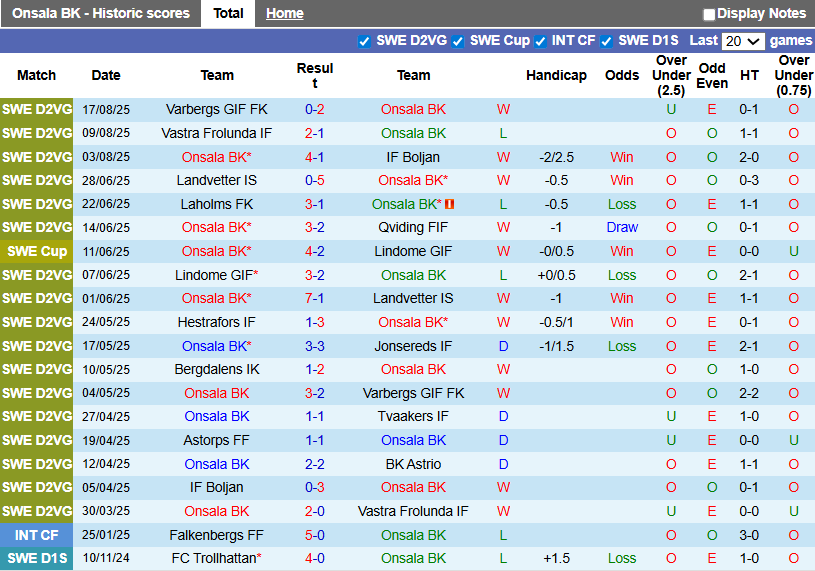
Task: Select the INT CF league cell on 25/01/25
Action: [x=36, y=535]
